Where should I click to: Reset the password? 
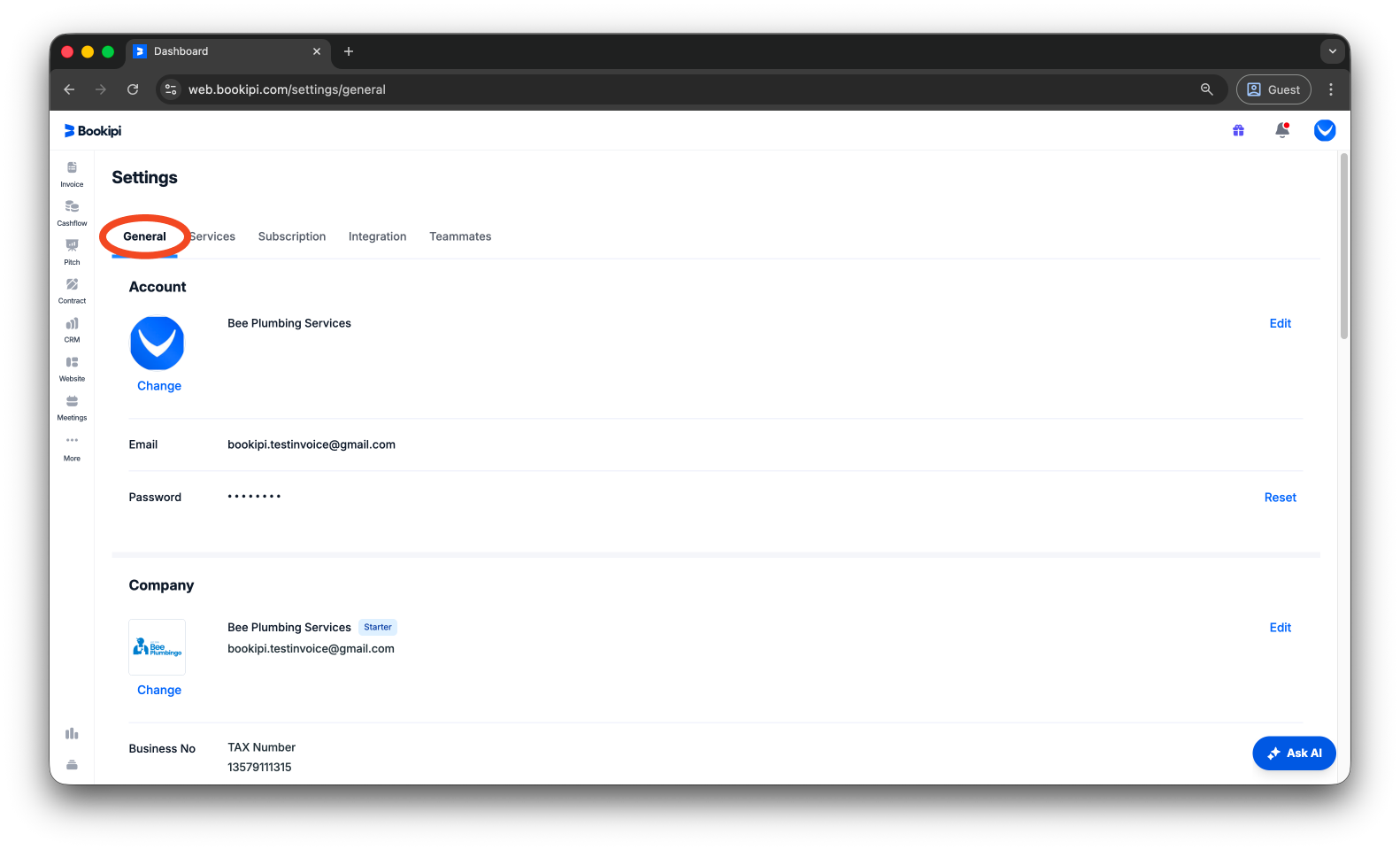tap(1280, 498)
